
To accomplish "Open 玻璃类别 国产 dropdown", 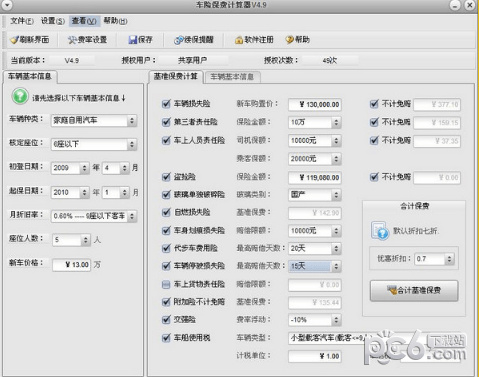I will 315,194.
